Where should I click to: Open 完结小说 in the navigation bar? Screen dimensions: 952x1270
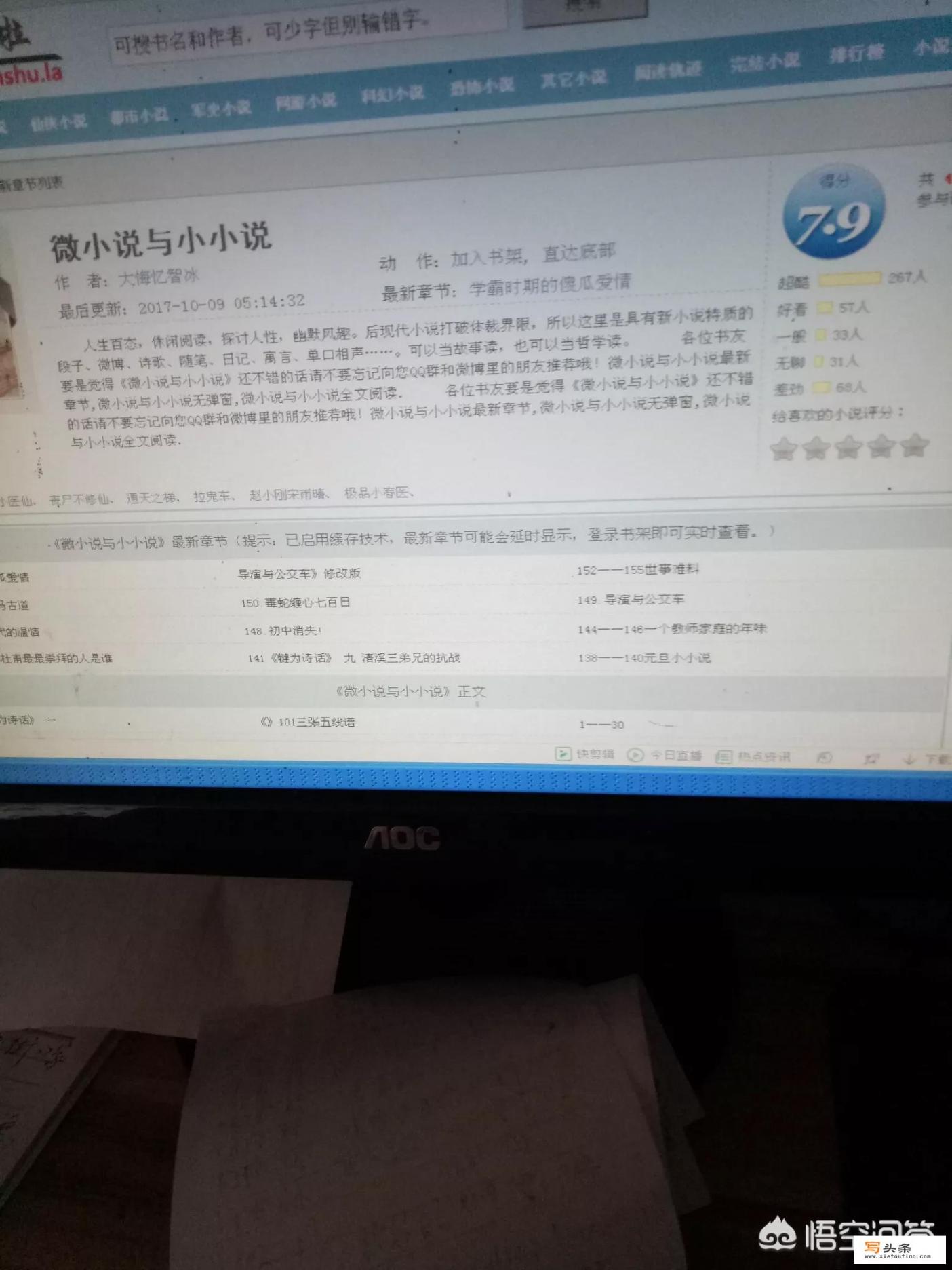click(x=765, y=62)
